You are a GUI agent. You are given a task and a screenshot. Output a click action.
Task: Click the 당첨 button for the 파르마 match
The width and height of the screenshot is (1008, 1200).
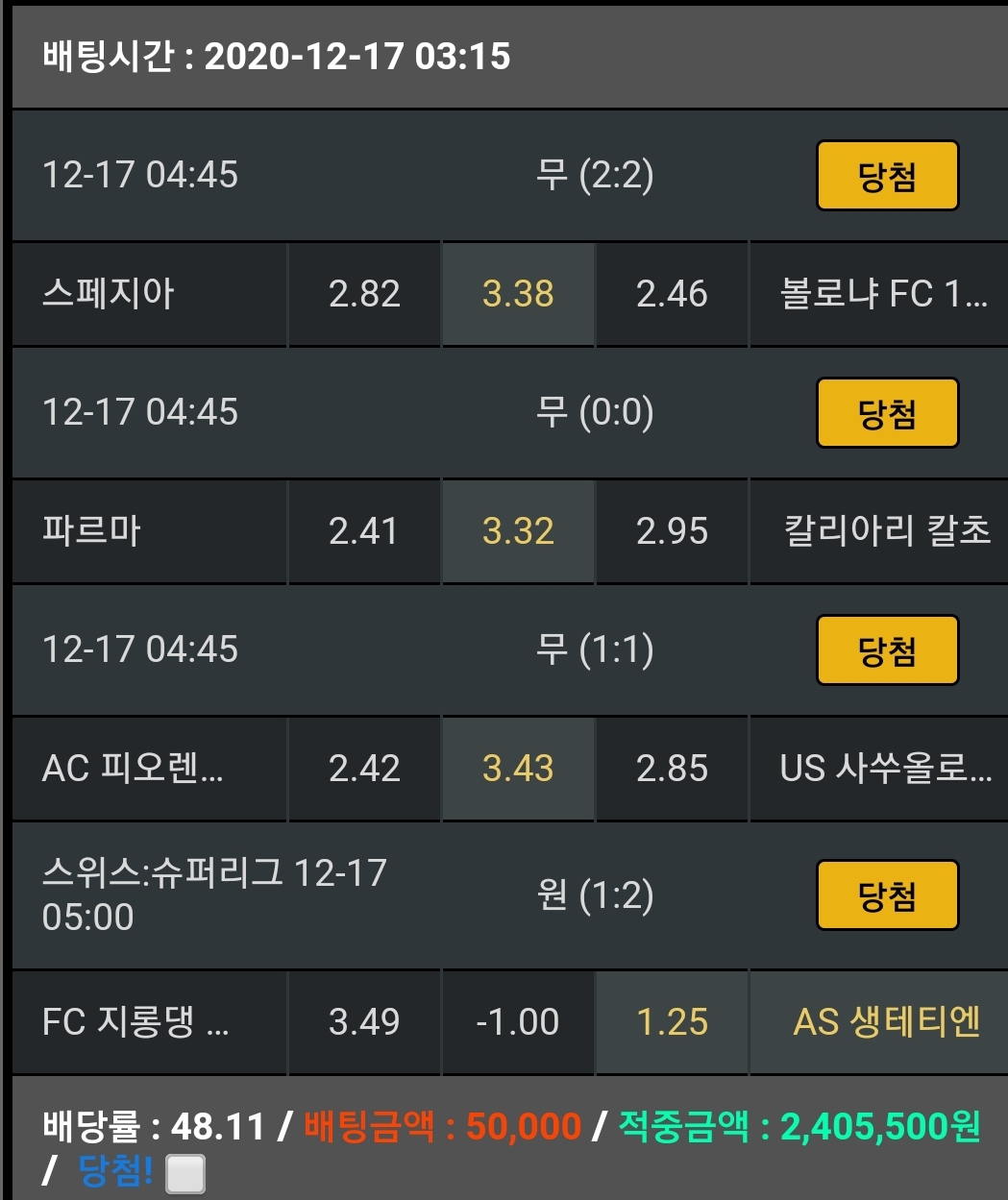pyautogui.click(x=887, y=413)
